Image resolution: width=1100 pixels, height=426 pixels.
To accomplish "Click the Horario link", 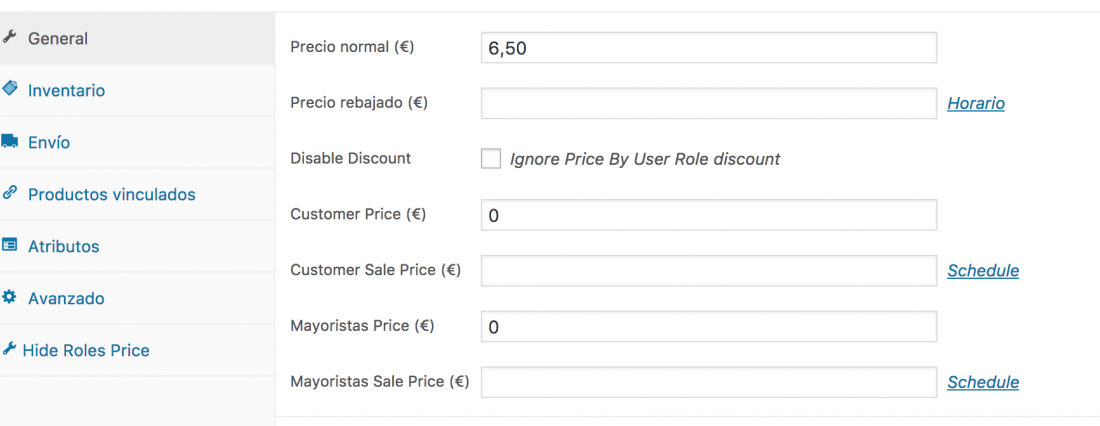I will point(976,103).
